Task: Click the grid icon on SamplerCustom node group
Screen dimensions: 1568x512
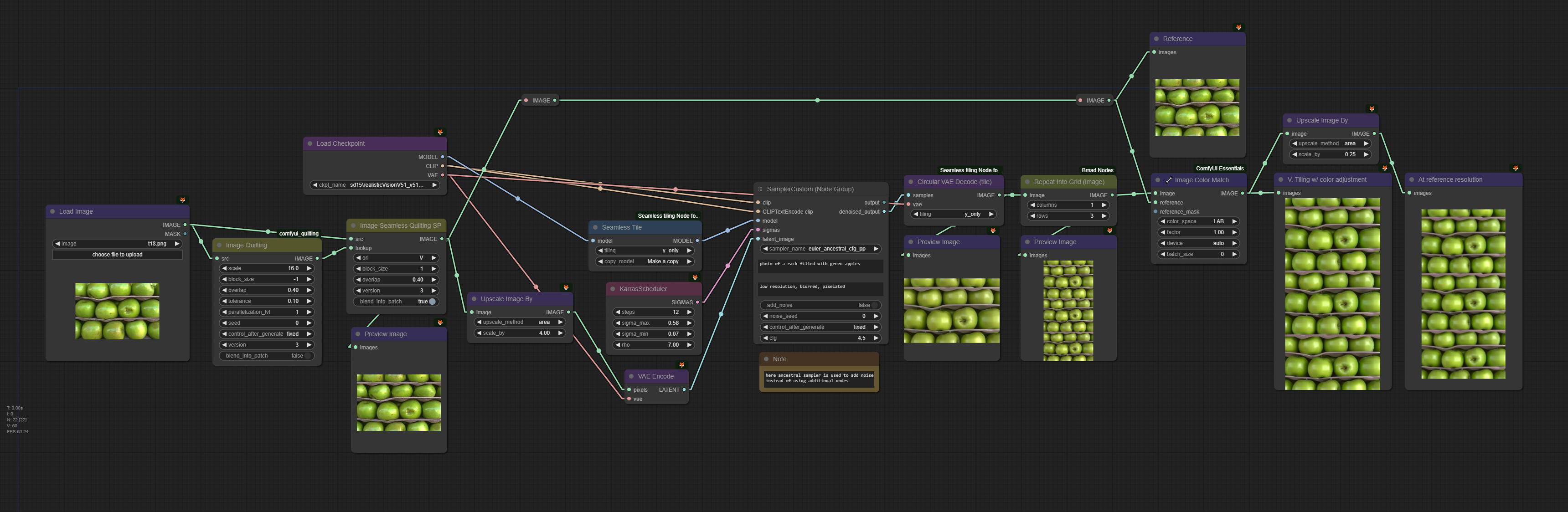Action: point(760,189)
